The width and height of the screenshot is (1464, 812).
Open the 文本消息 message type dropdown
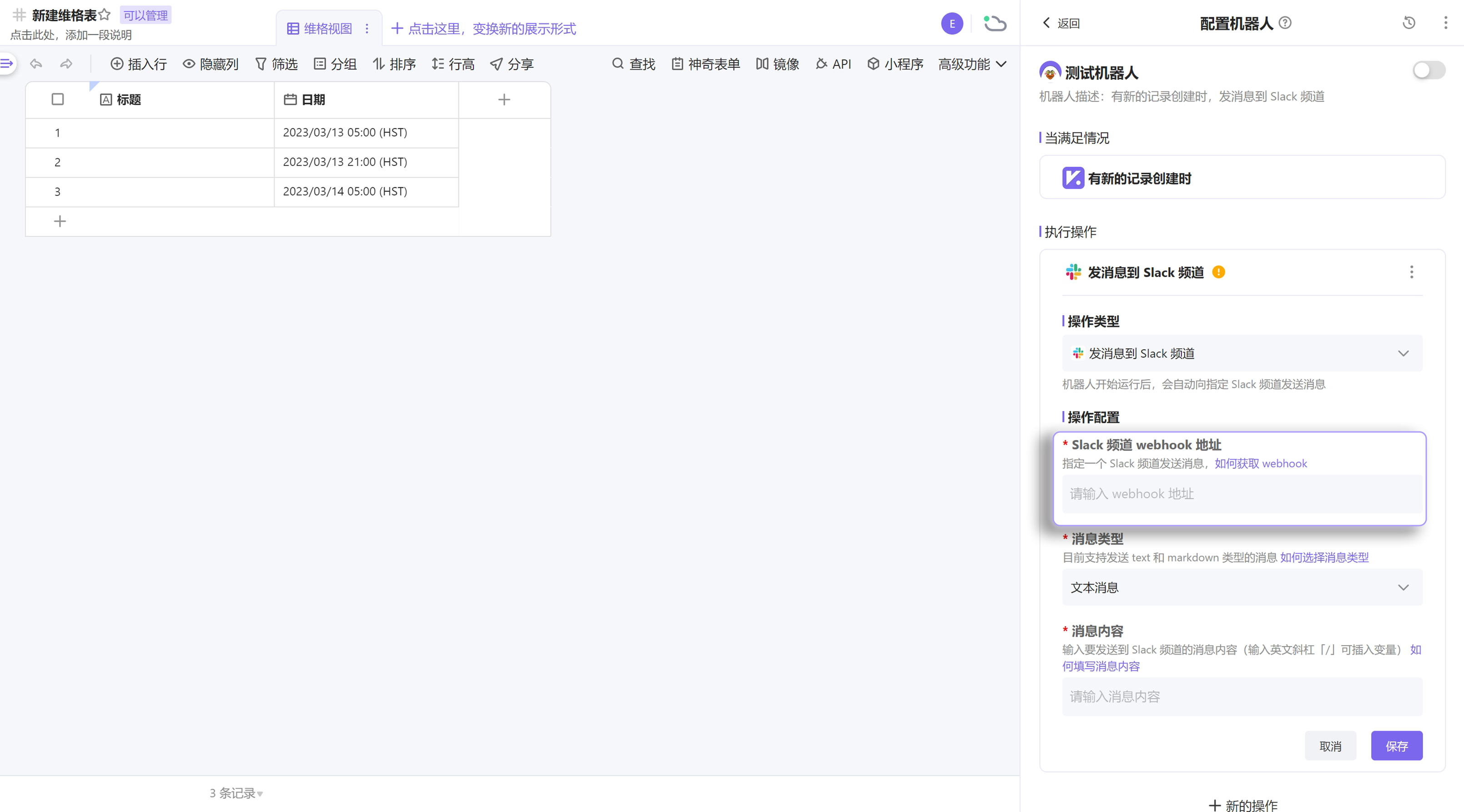(1242, 587)
